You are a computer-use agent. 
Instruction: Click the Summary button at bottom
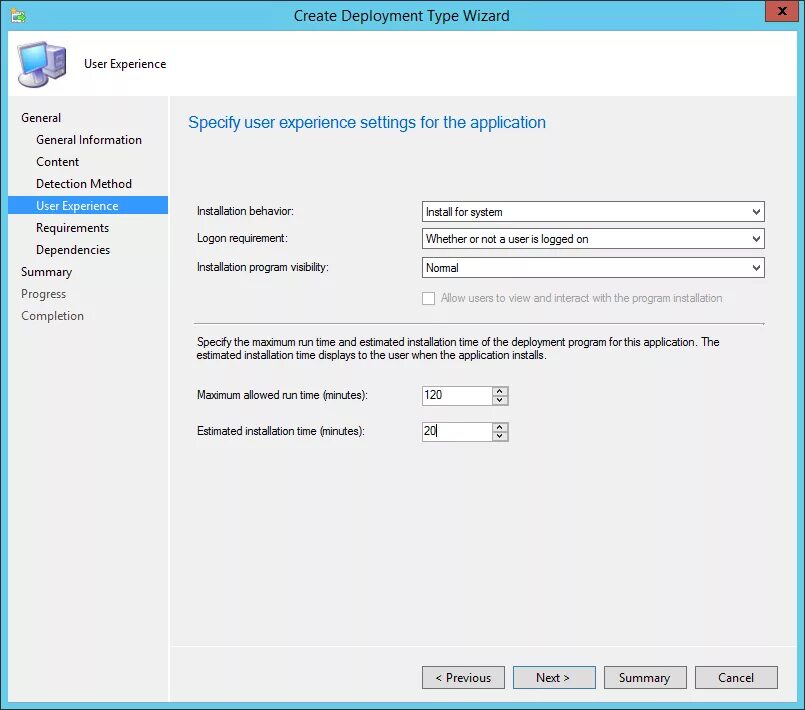click(645, 678)
